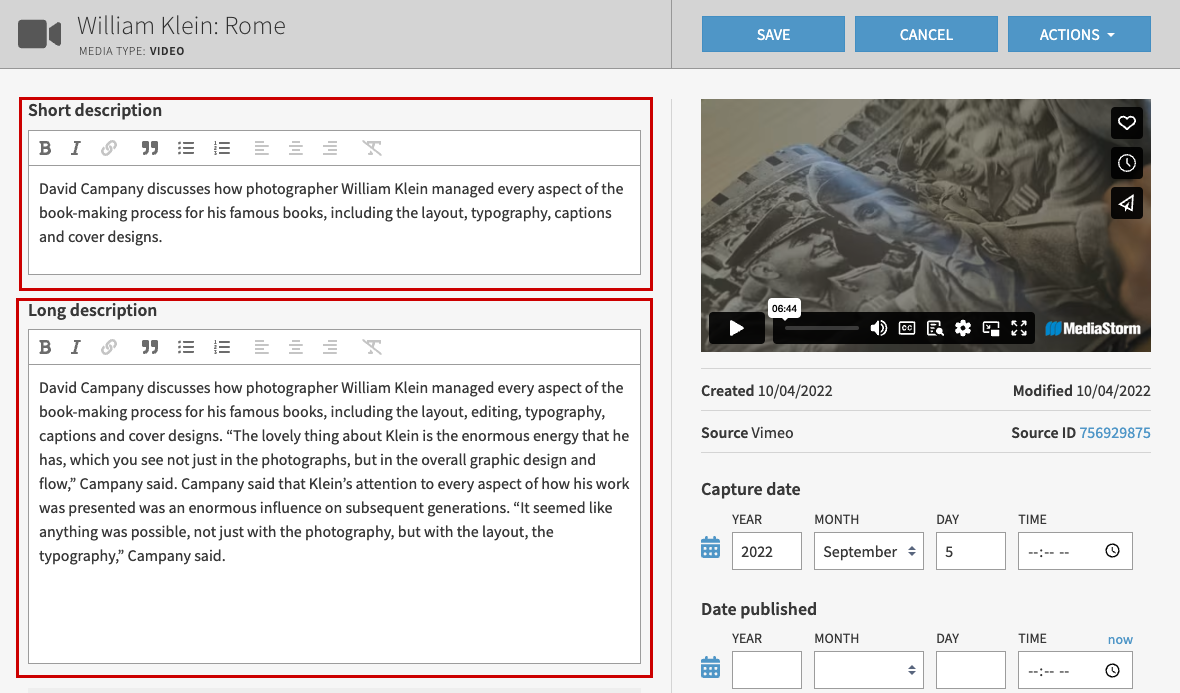Click the SAVE button
This screenshot has width=1180, height=693.
[773, 34]
